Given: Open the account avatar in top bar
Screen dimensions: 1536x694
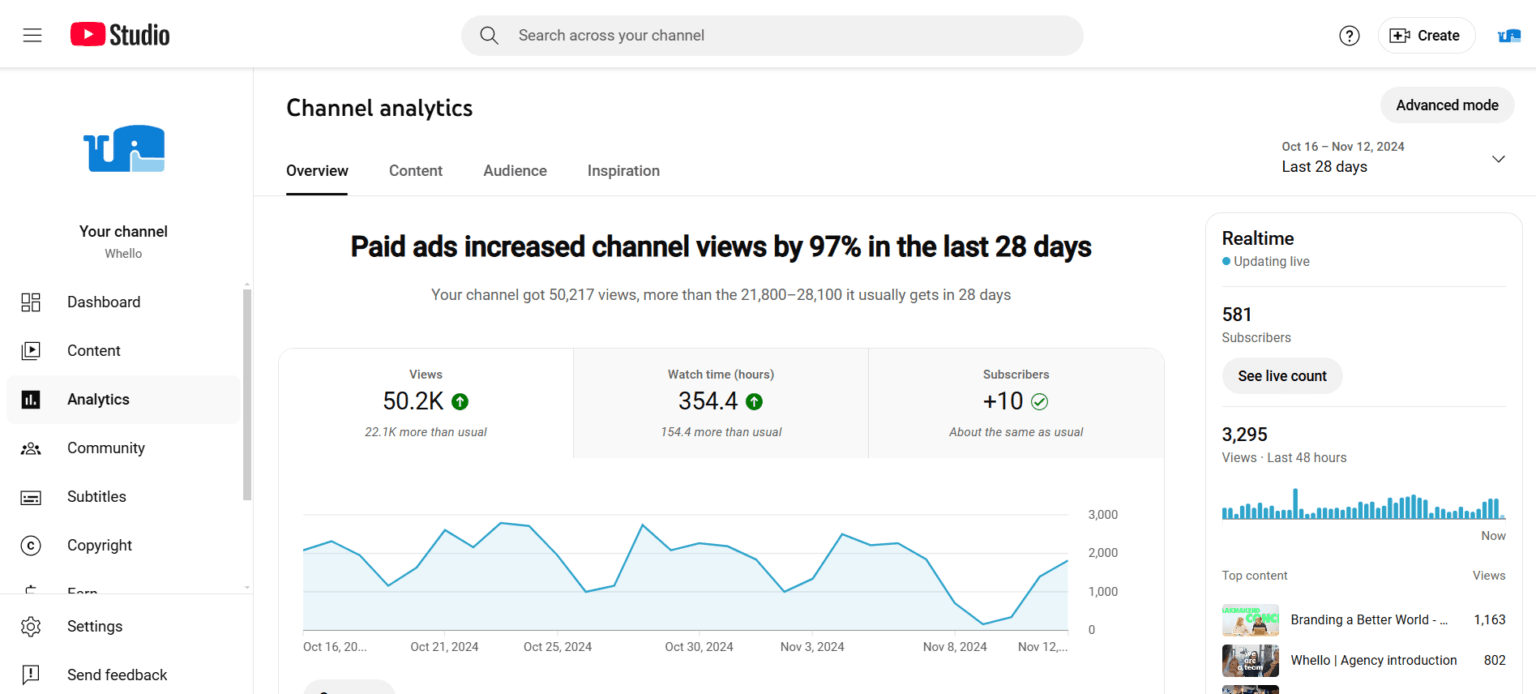Looking at the screenshot, I should point(1509,35).
